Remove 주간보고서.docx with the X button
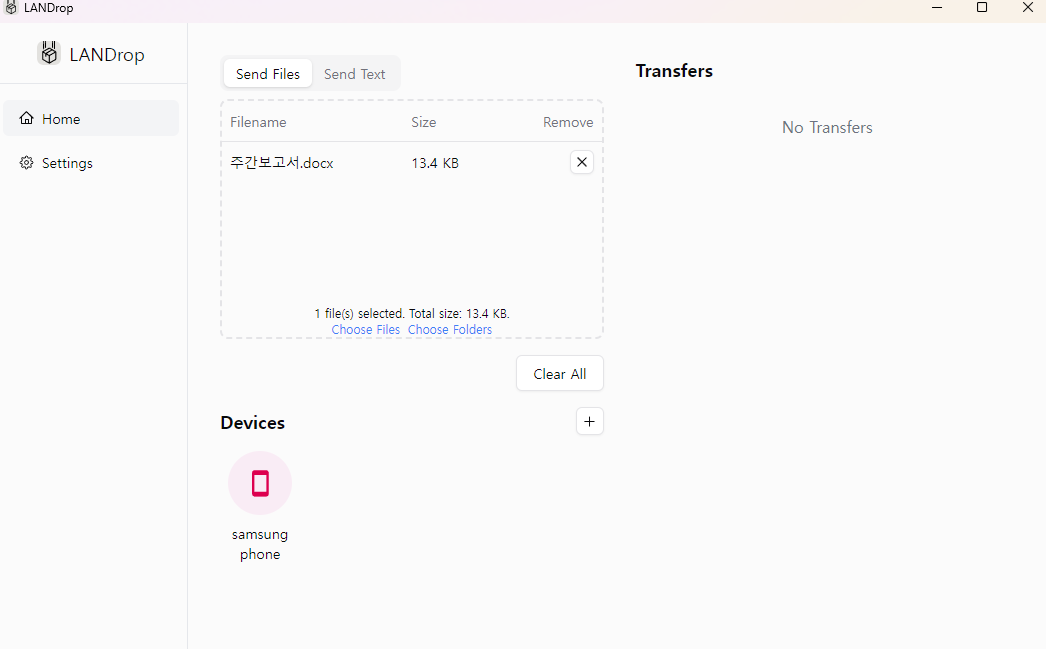 (x=582, y=162)
